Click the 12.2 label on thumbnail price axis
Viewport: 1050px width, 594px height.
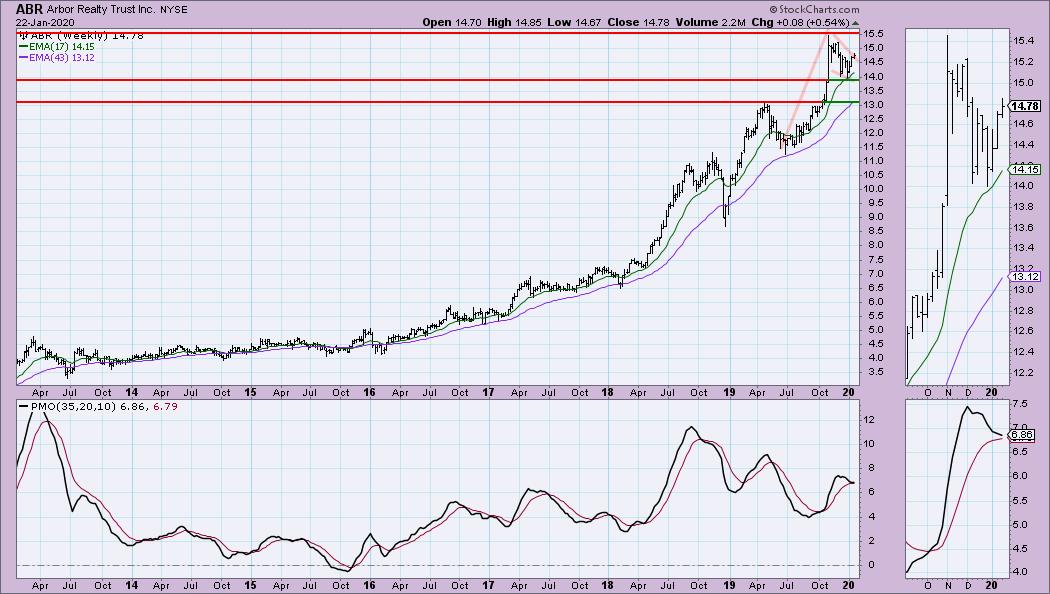coord(1024,372)
